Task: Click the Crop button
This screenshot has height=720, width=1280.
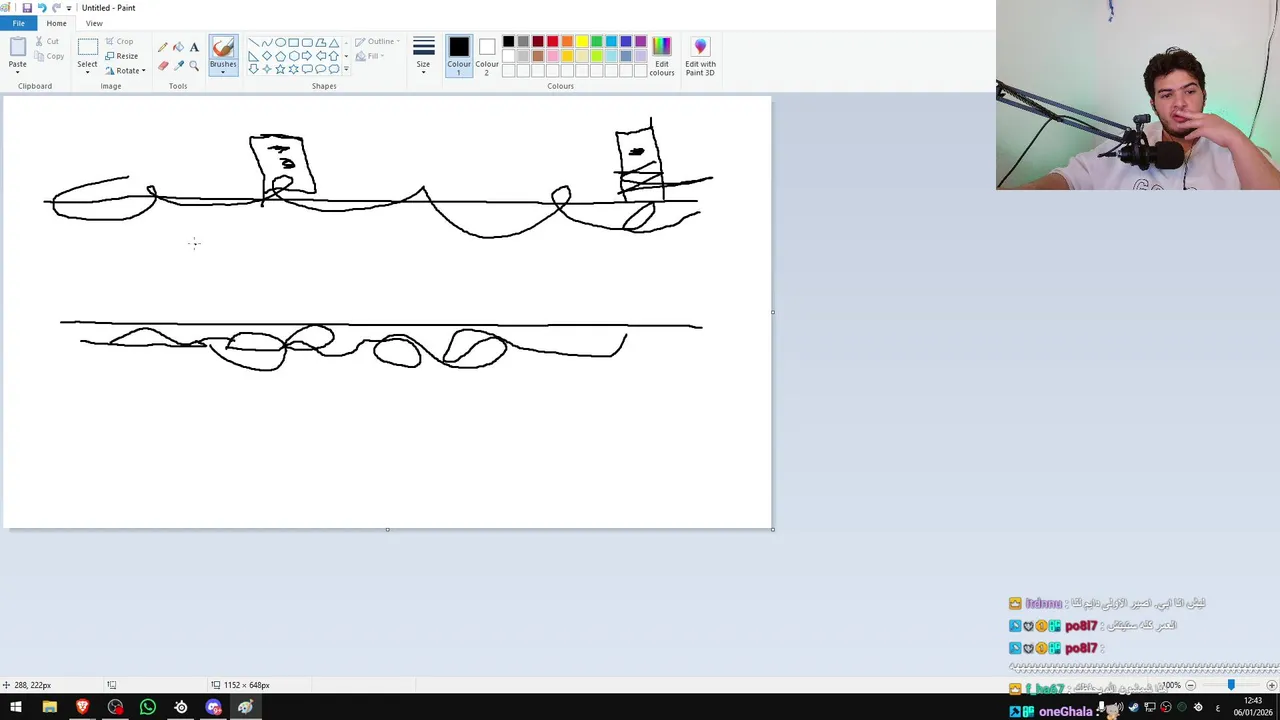Action: 119,41
